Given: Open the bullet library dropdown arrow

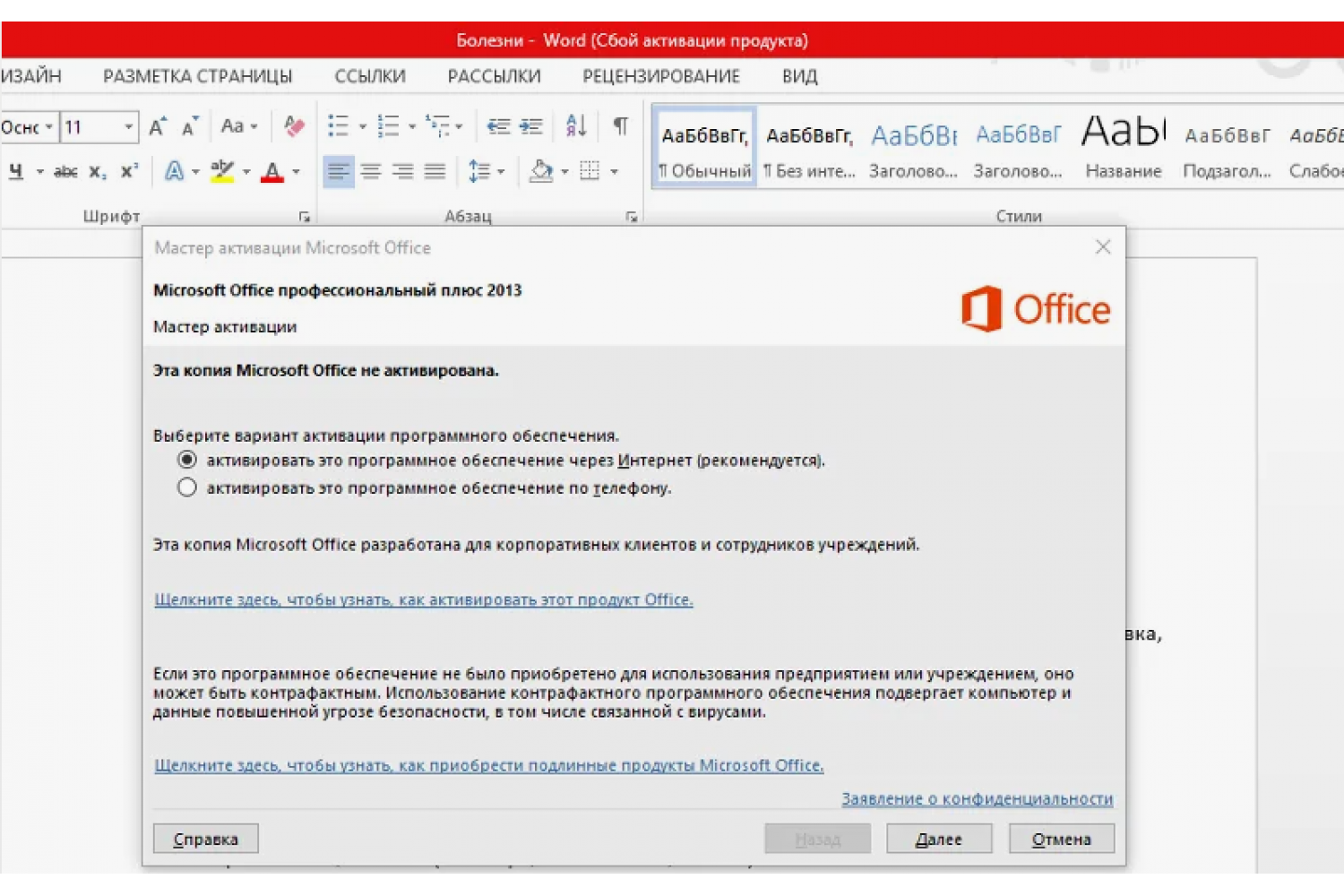Looking at the screenshot, I should (x=363, y=126).
